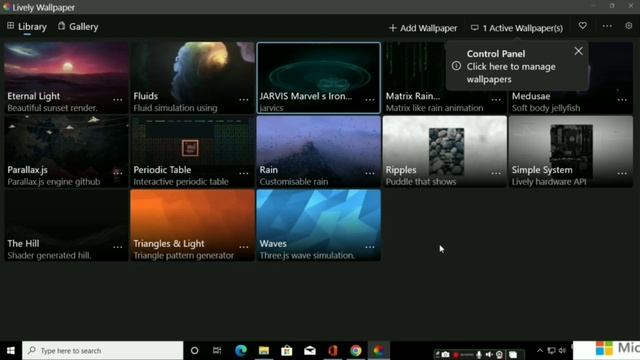Open the settings gear icon
Viewport: 640px width, 360px height.
point(629,26)
